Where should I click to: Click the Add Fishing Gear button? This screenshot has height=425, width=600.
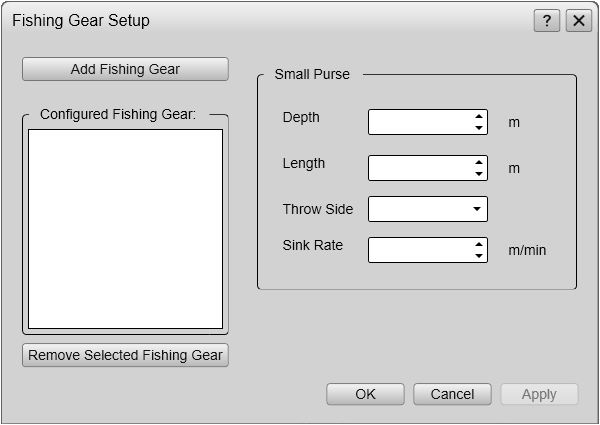pyautogui.click(x=125, y=69)
